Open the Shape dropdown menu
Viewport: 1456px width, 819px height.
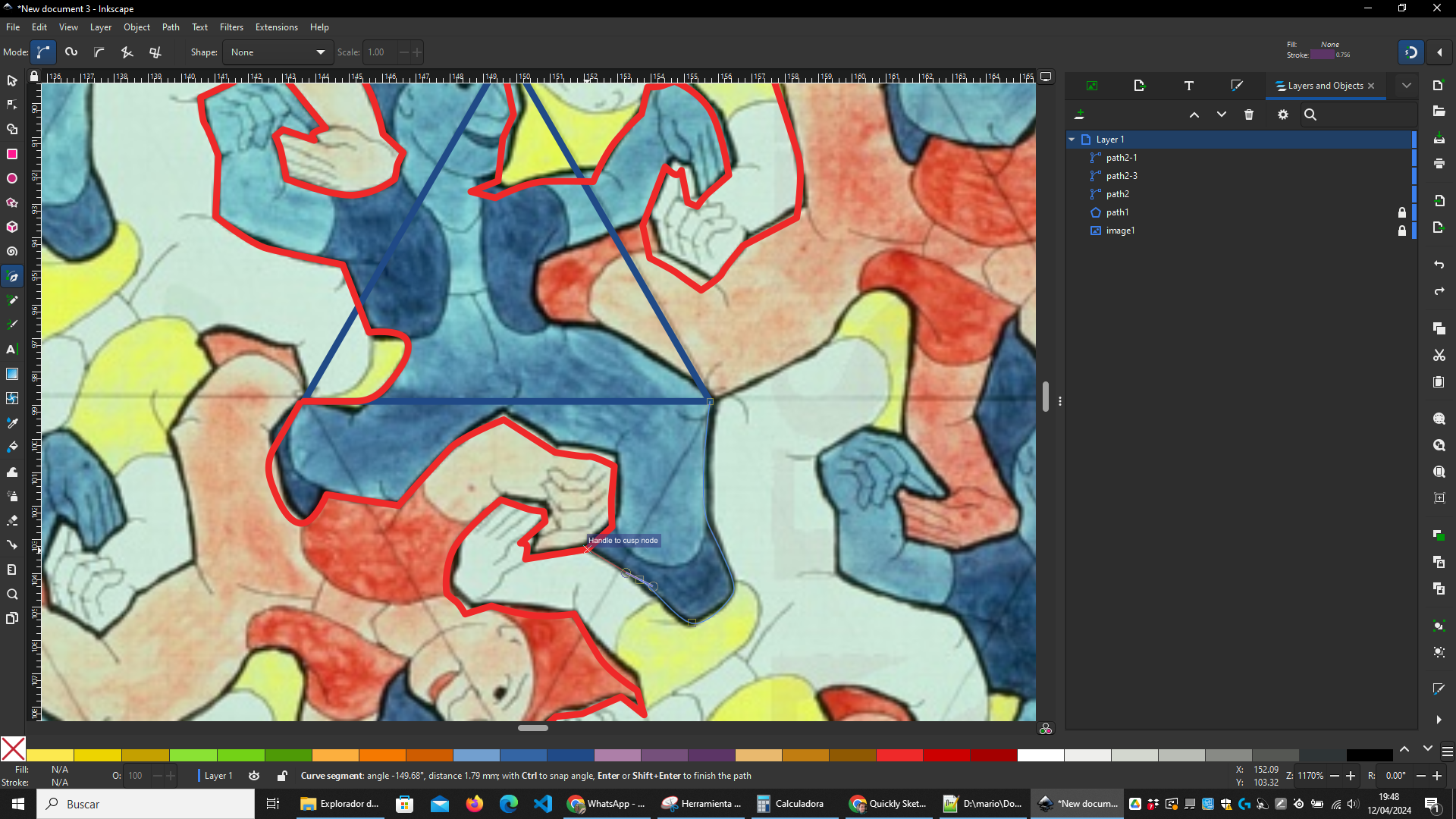[278, 52]
